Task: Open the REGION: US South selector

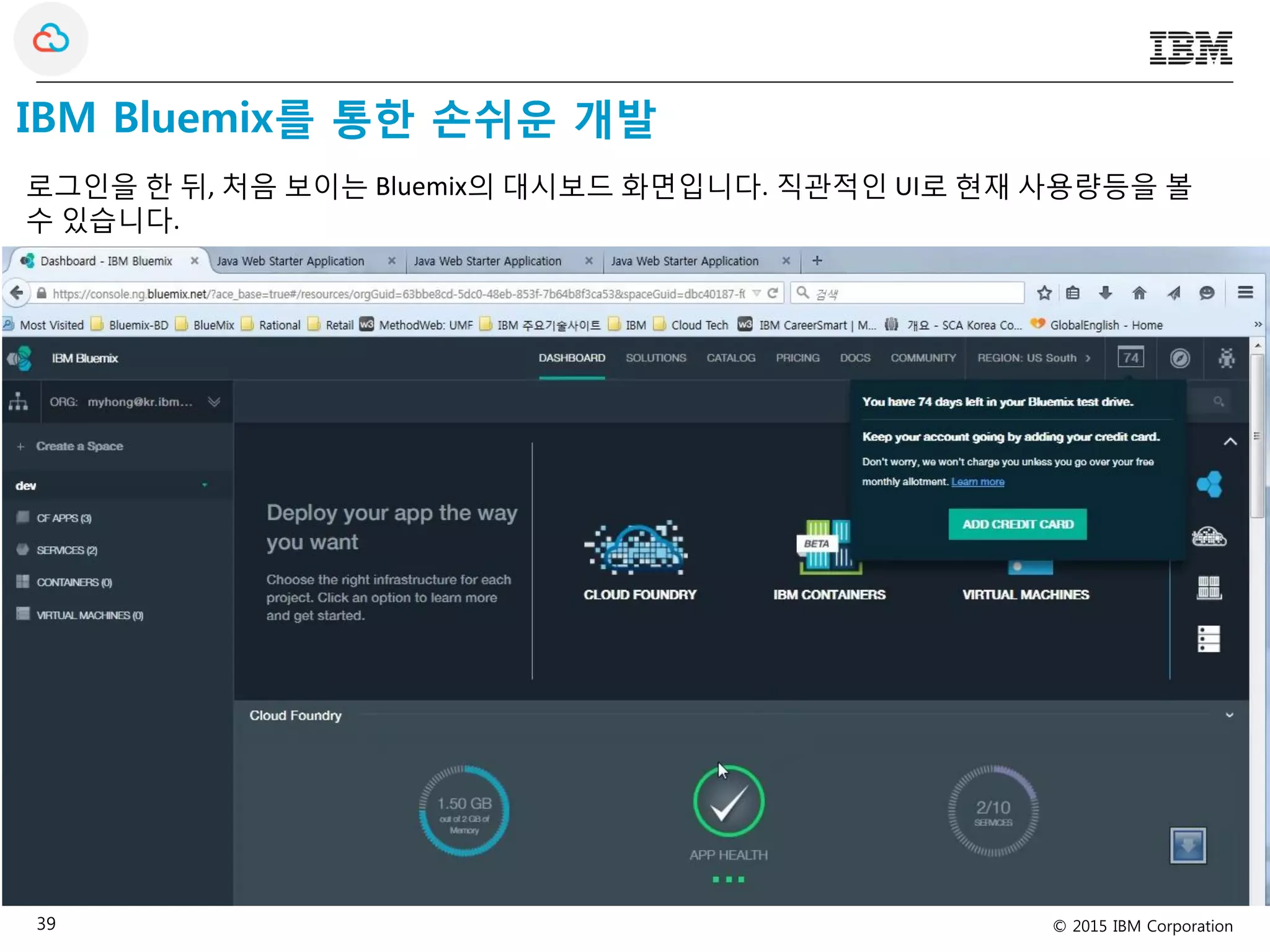Action: tap(1034, 358)
